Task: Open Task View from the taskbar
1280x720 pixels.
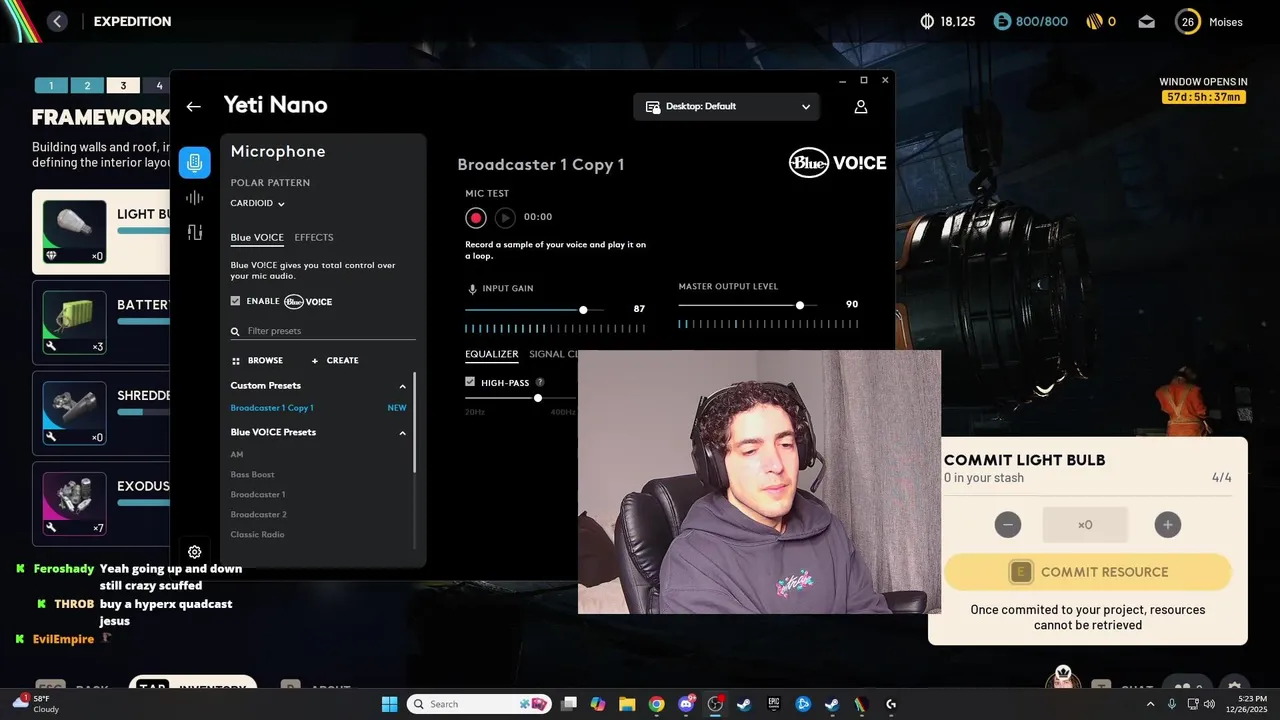Action: pos(569,704)
